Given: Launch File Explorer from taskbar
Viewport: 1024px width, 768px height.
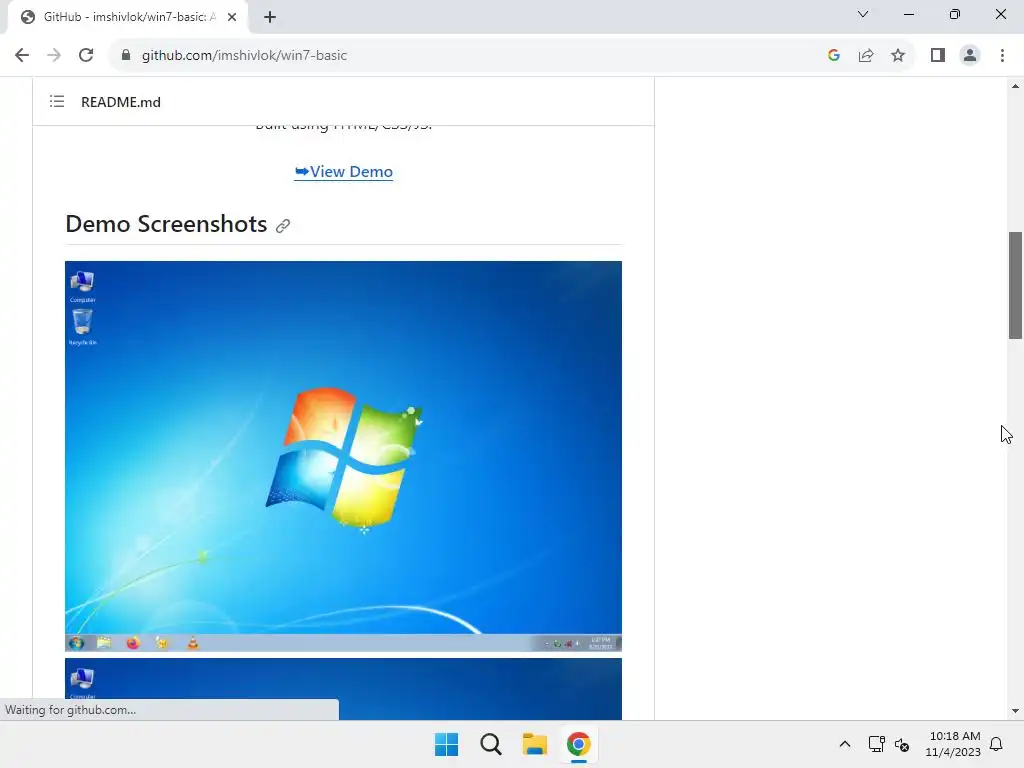Looking at the screenshot, I should pyautogui.click(x=534, y=744).
